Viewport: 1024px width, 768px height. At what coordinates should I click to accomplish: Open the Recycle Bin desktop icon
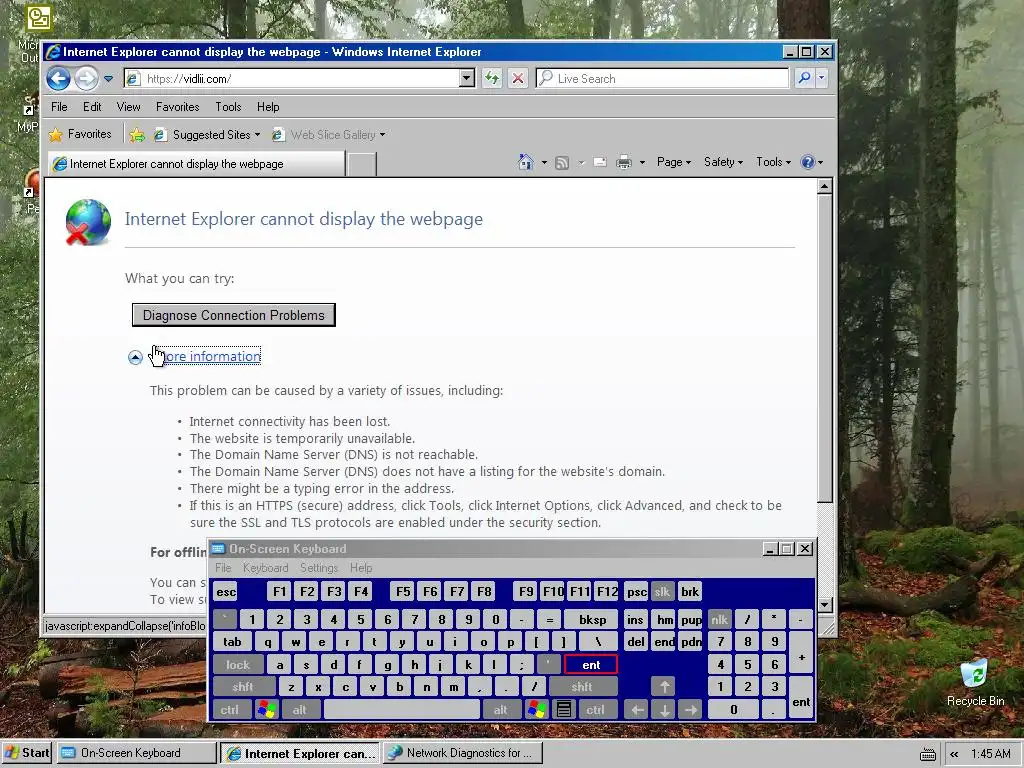point(975,682)
